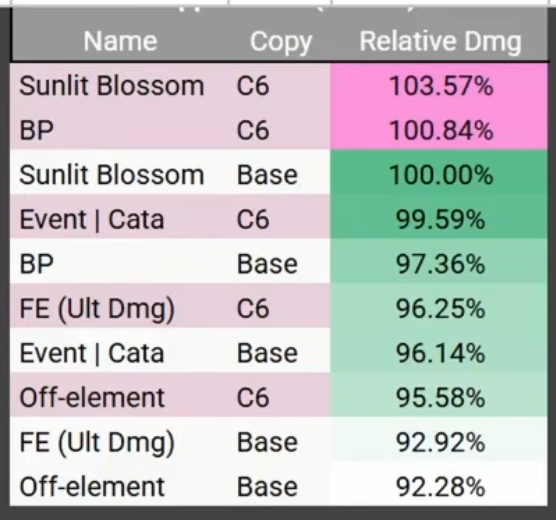
Task: Click the 92.92% relative damage cell
Action: click(439, 442)
